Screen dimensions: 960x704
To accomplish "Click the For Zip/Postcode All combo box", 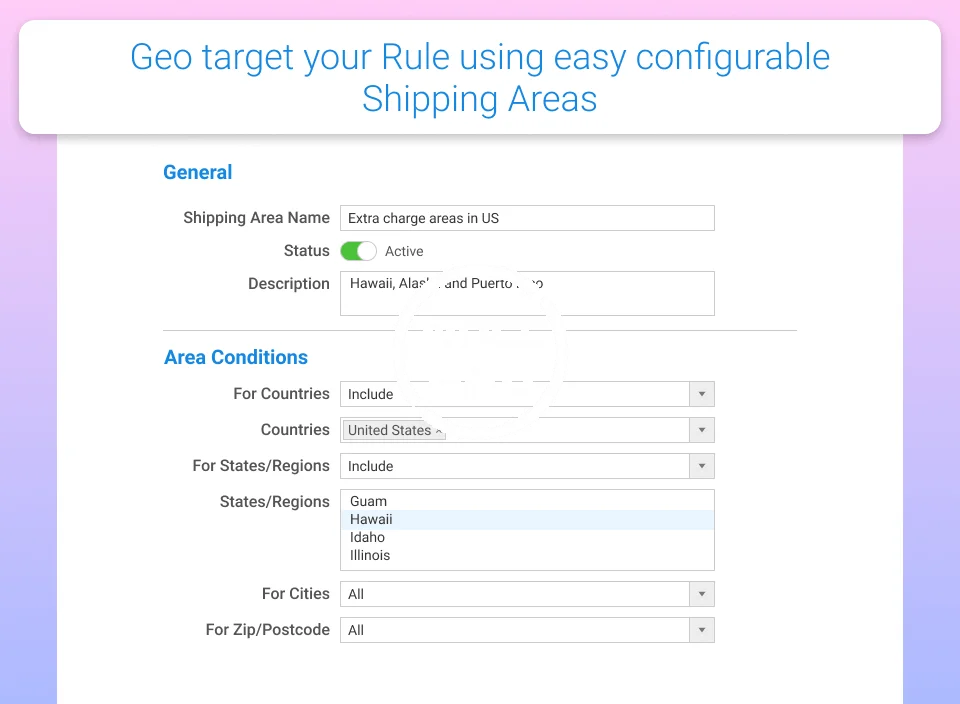I will click(x=515, y=630).
